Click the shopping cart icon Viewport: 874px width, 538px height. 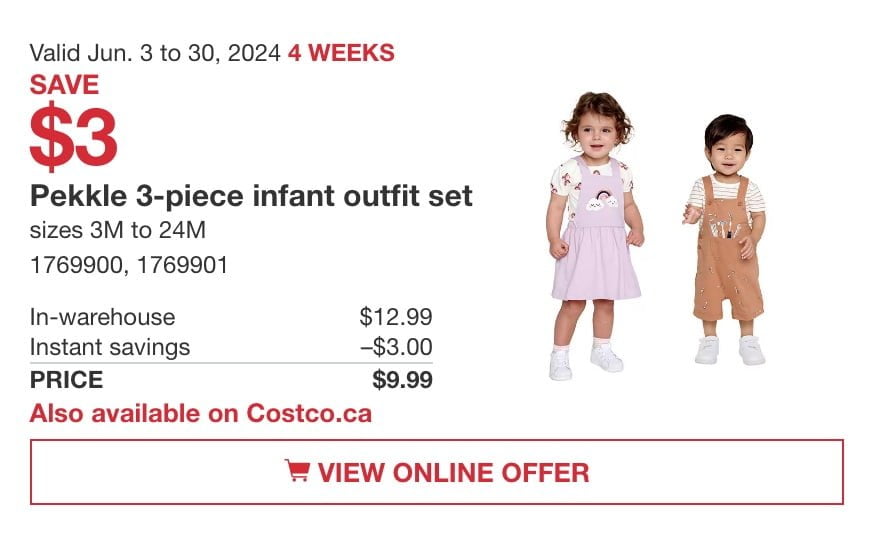[297, 470]
